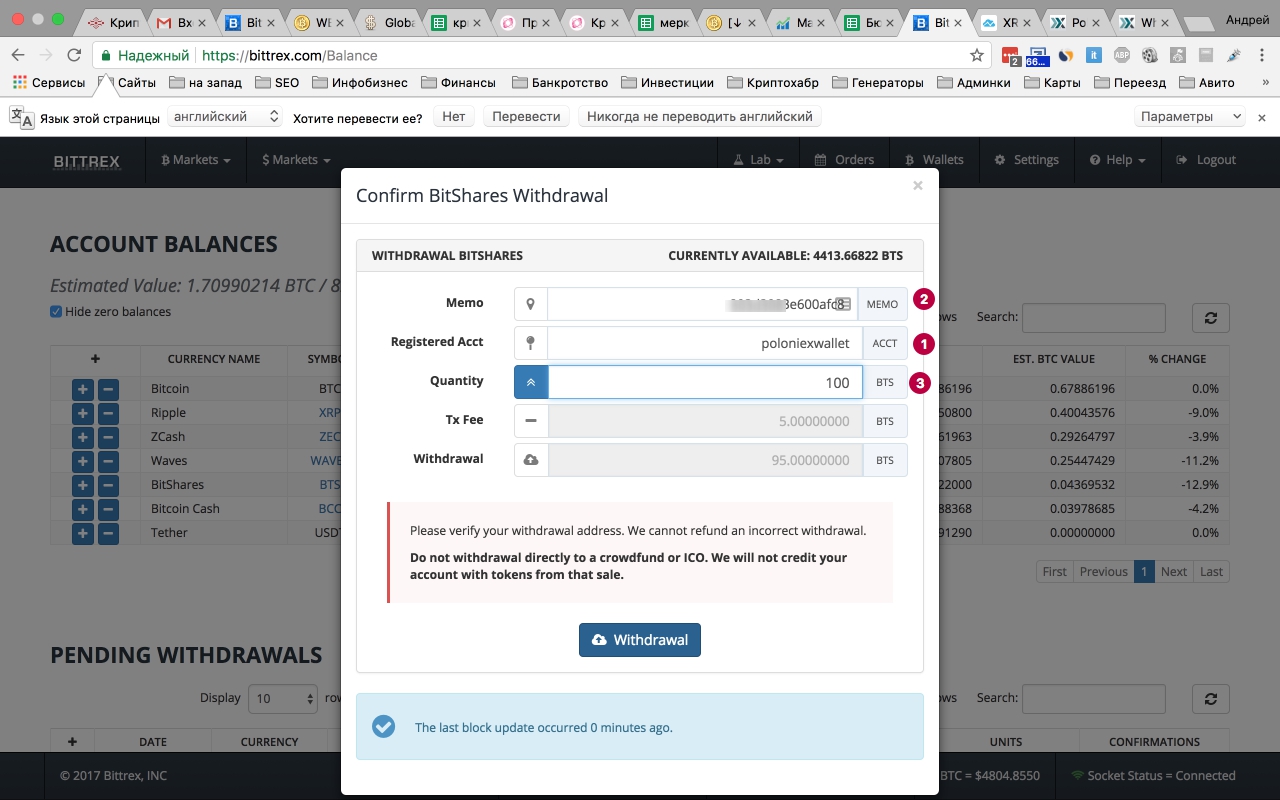This screenshot has width=1280, height=800.
Task: Click the film reel extension icon
Action: pyautogui.click(x=1150, y=55)
